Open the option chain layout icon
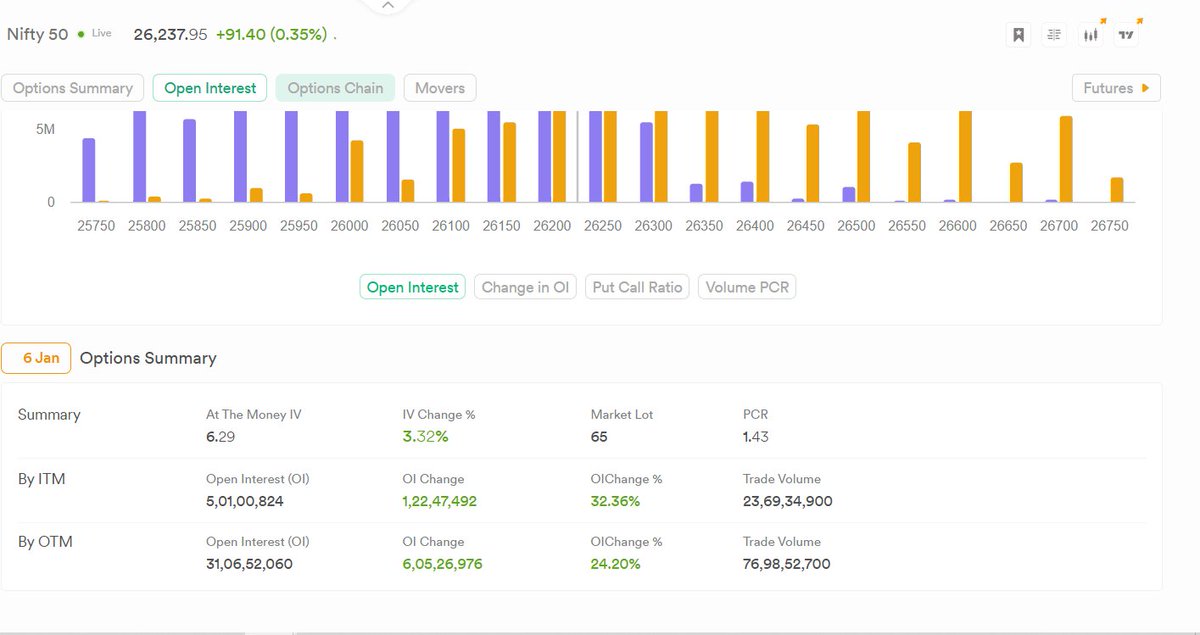This screenshot has width=1200, height=635. [x=1054, y=35]
